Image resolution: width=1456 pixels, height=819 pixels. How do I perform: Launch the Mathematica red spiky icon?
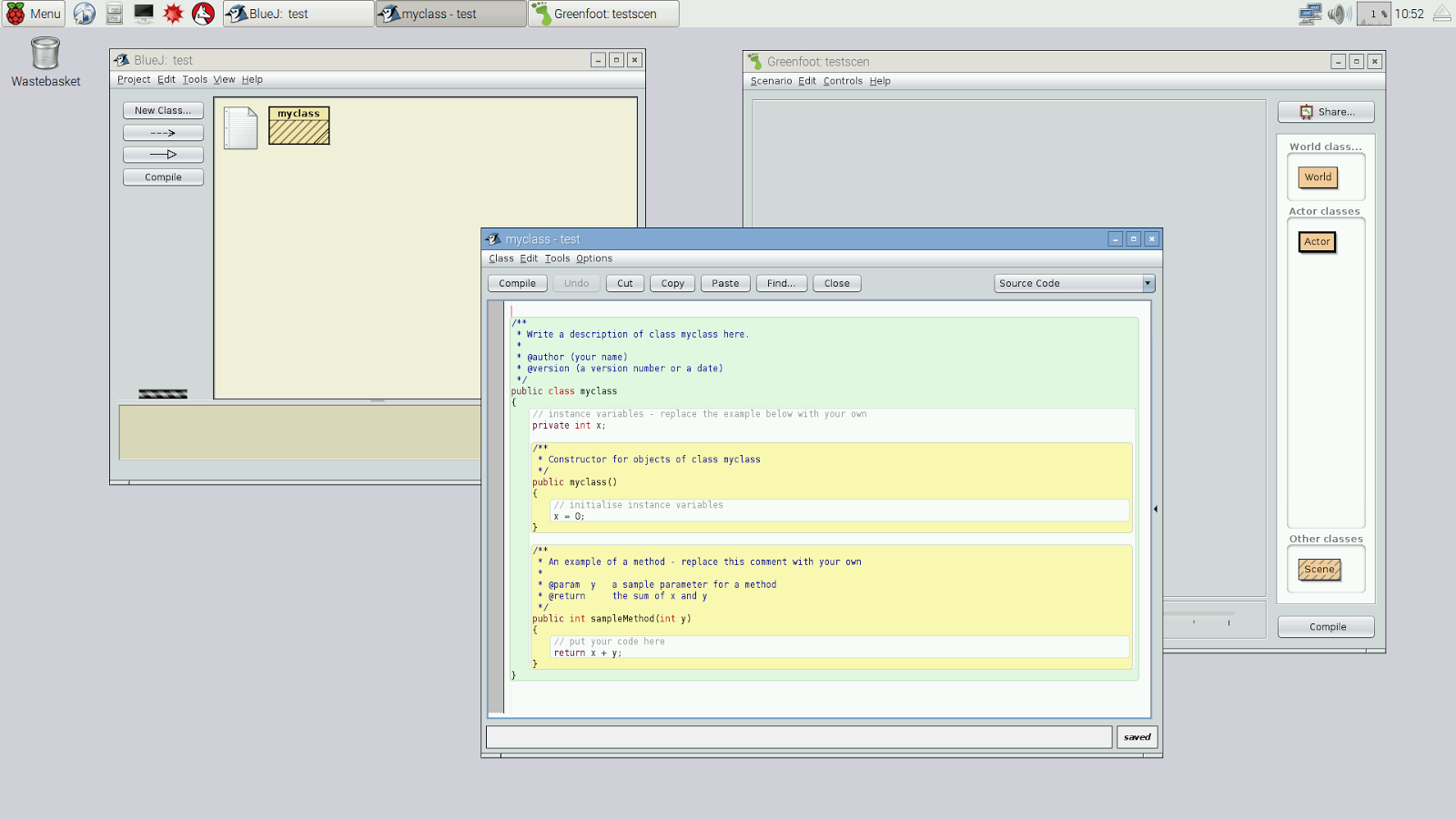pos(173,14)
